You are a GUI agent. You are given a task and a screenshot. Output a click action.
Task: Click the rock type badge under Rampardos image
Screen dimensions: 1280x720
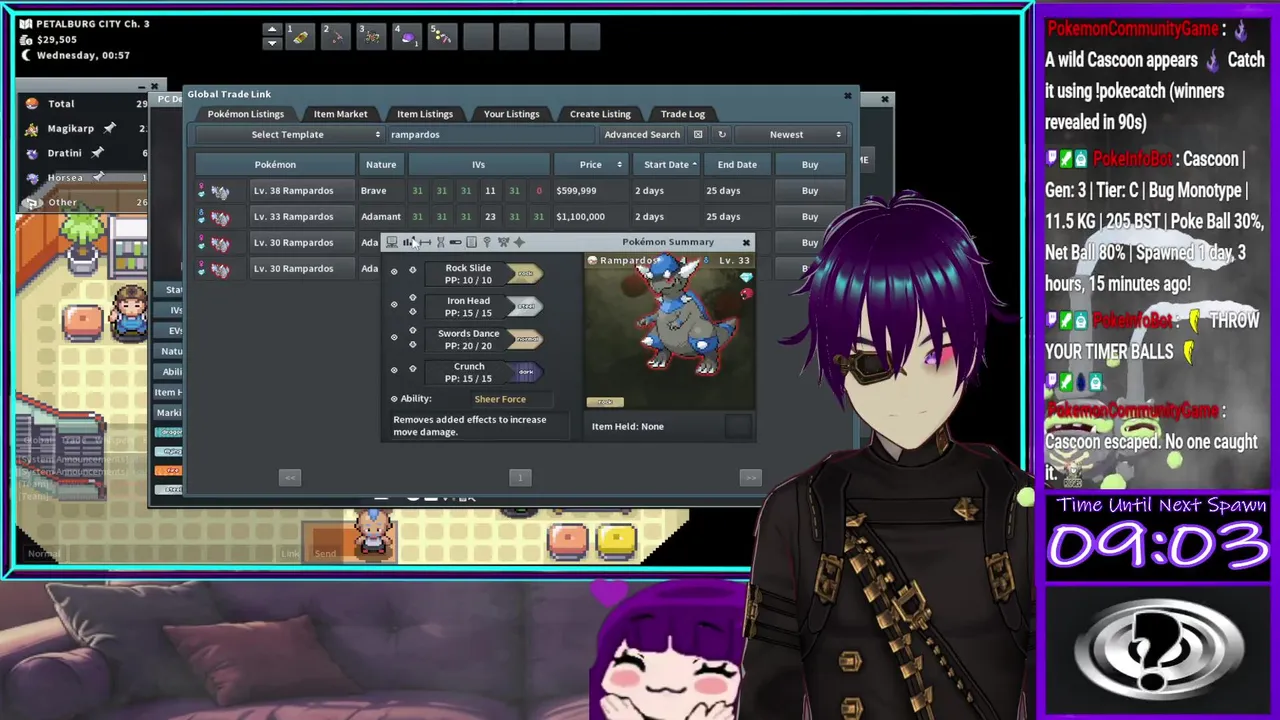click(x=605, y=402)
